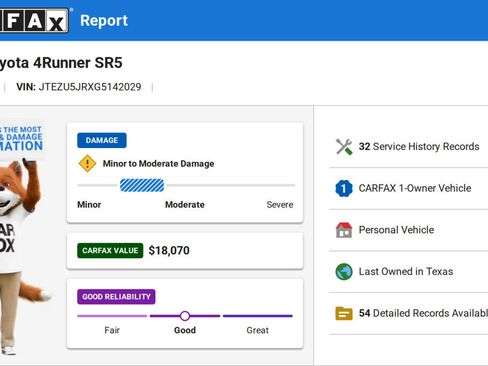Click the 'Good' reliability label
This screenshot has width=488, height=366.
point(185,330)
